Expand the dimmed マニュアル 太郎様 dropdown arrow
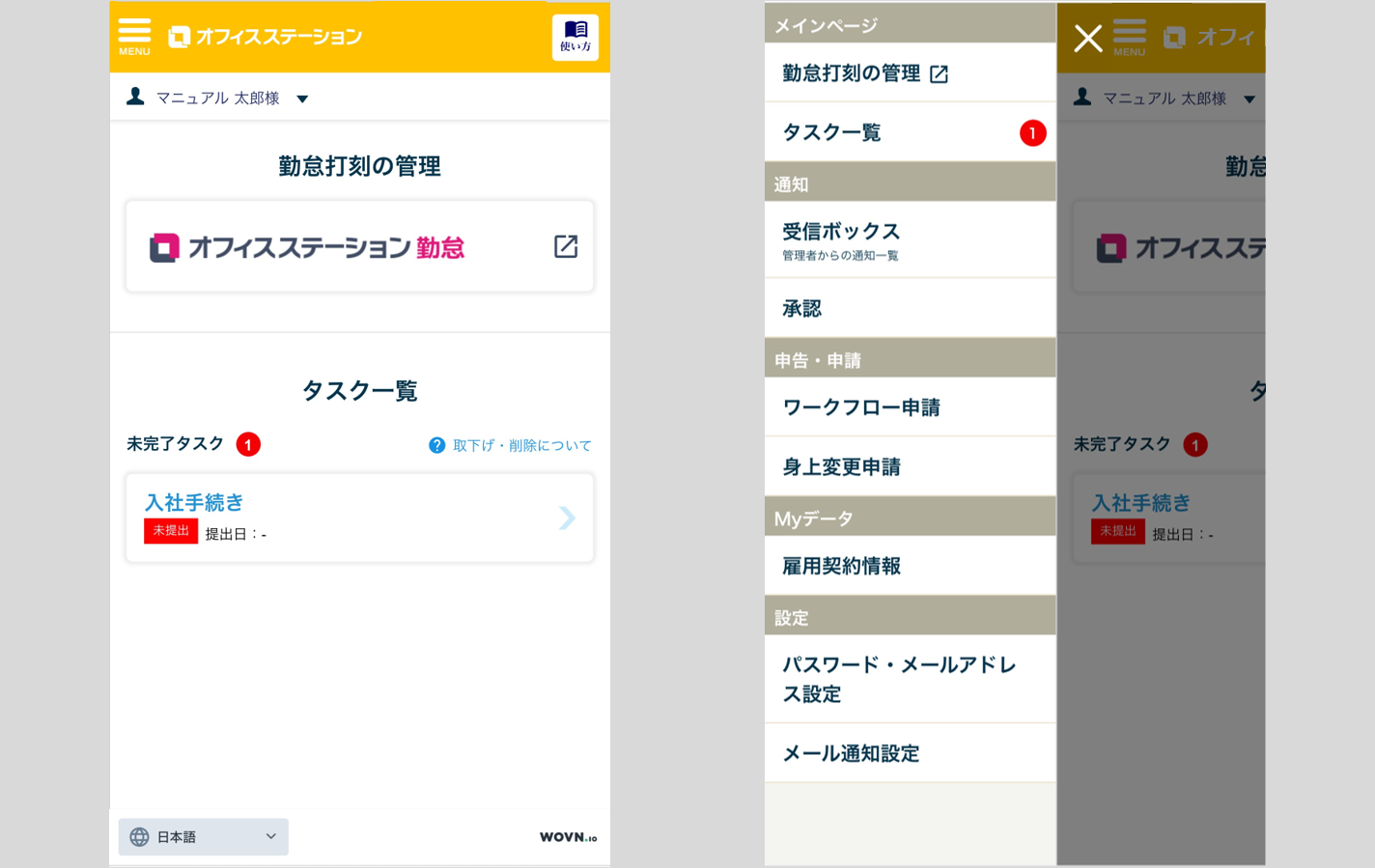This screenshot has height=868, width=1375. point(1249,99)
